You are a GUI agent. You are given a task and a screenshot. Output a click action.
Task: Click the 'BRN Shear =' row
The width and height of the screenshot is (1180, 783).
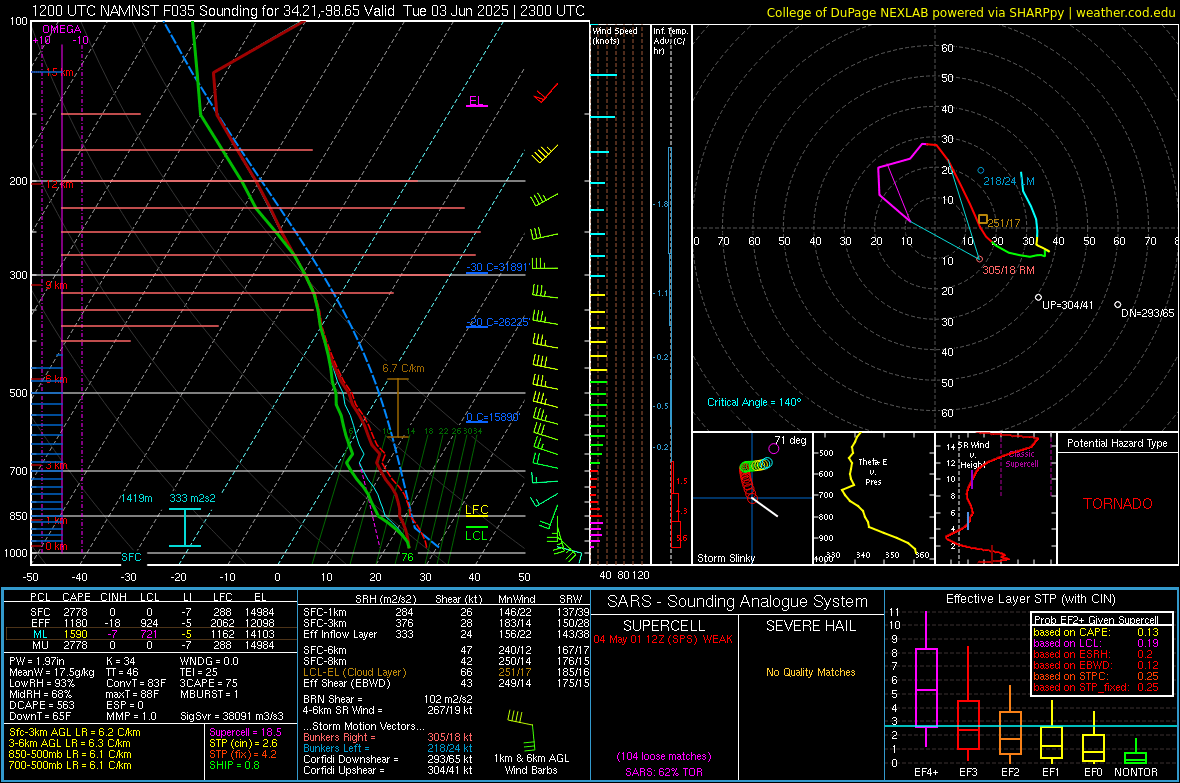pos(388,699)
